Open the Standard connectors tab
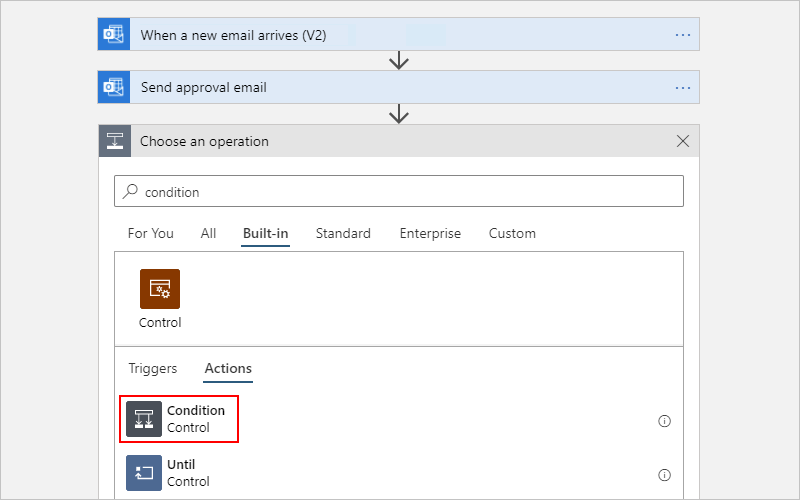Screen dimensions: 800x500 click(343, 233)
